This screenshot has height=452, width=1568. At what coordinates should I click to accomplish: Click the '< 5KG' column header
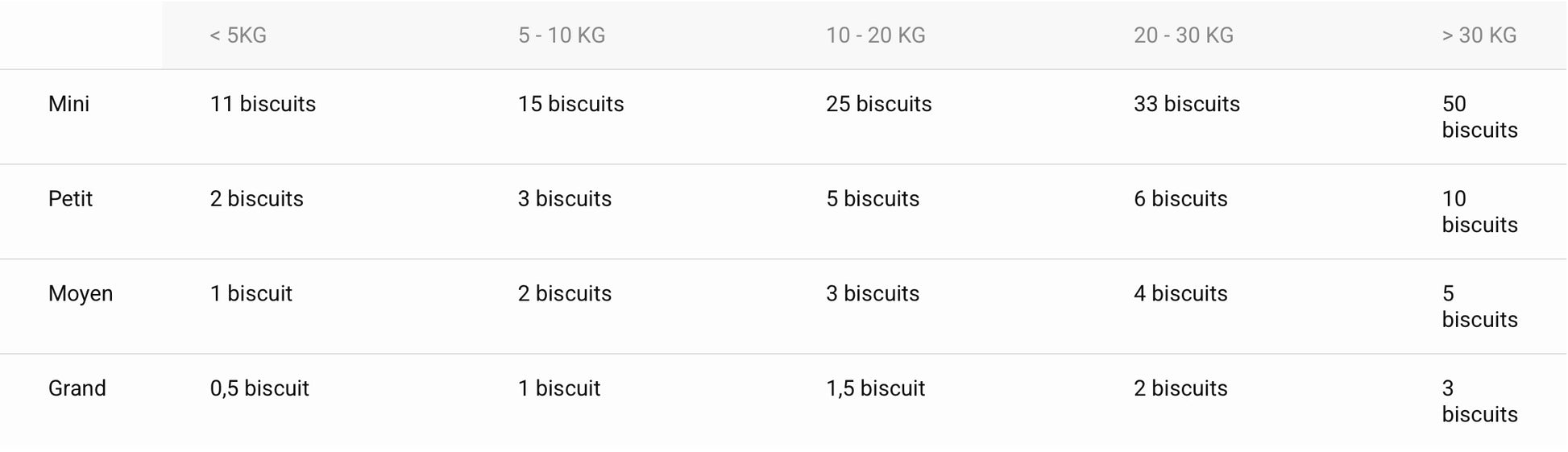(x=238, y=35)
